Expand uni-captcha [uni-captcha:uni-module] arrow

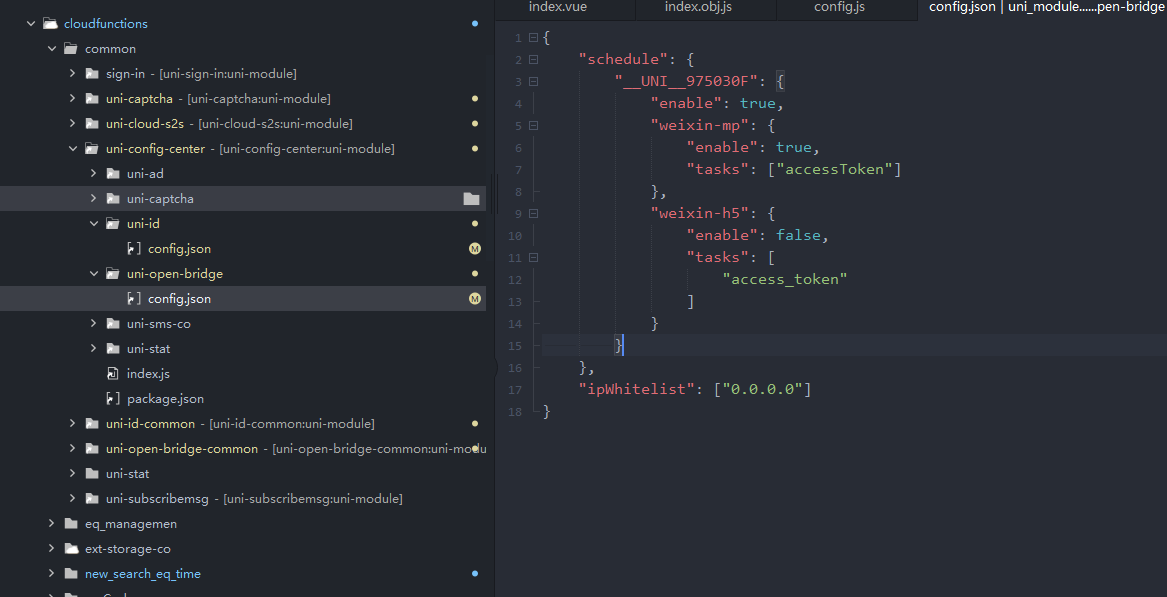[72, 98]
